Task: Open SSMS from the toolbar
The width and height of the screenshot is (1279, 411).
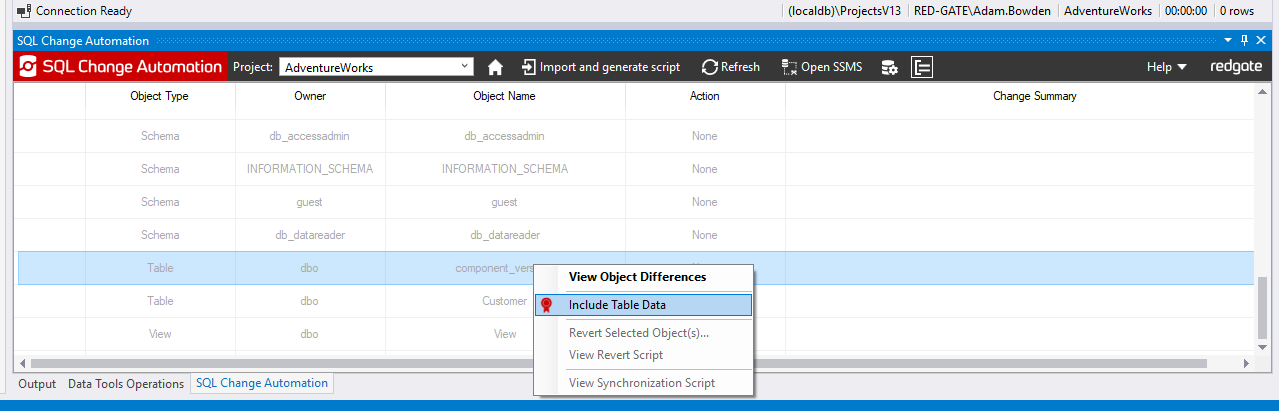Action: pos(821,67)
